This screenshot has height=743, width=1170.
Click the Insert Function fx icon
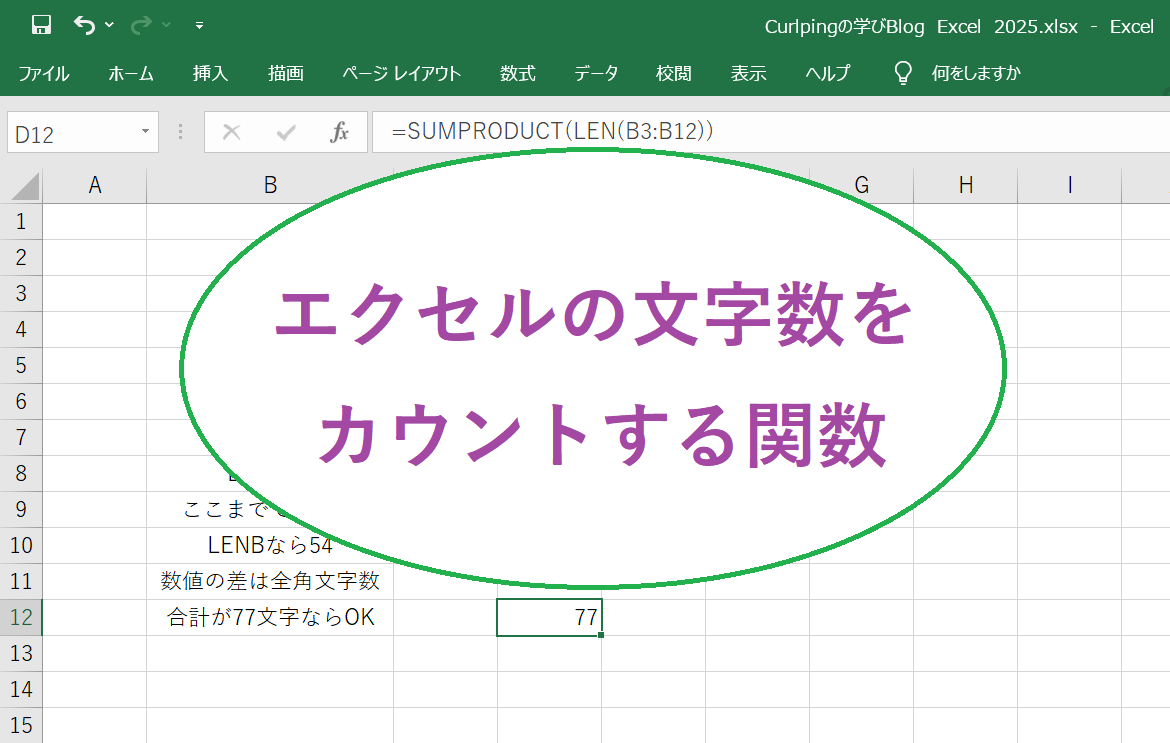(339, 132)
